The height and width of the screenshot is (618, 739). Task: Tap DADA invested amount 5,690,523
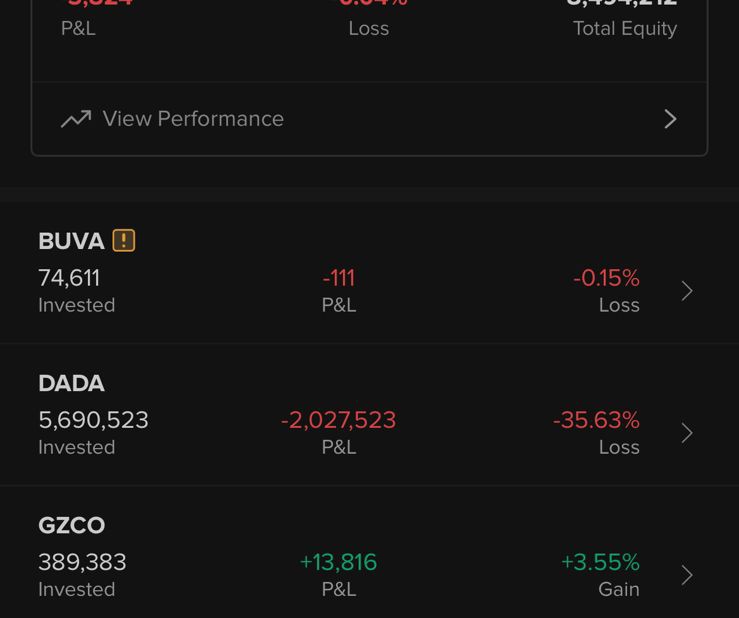coord(93,420)
